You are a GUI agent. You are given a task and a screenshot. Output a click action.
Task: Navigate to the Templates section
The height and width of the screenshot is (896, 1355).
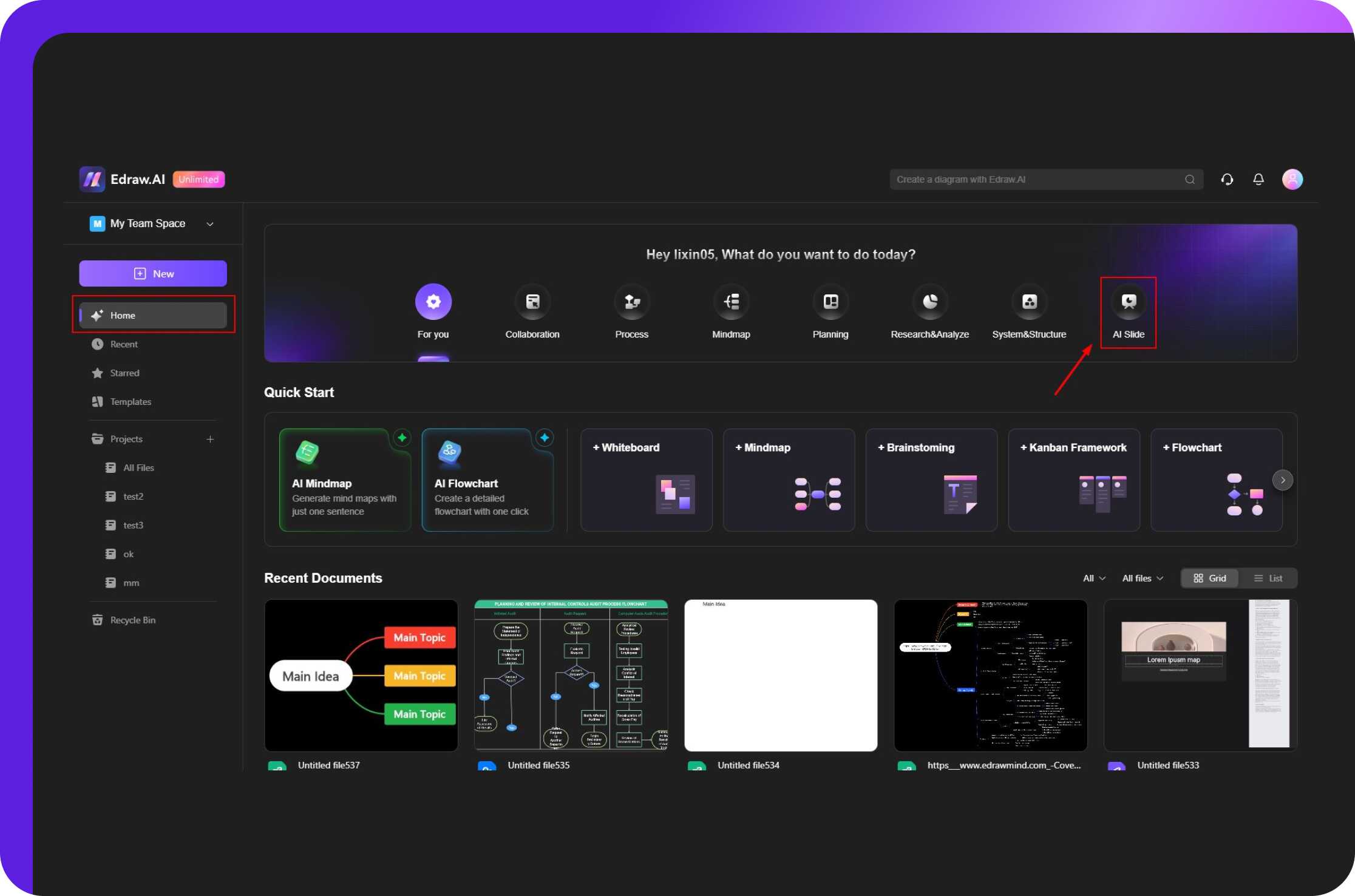(x=130, y=401)
